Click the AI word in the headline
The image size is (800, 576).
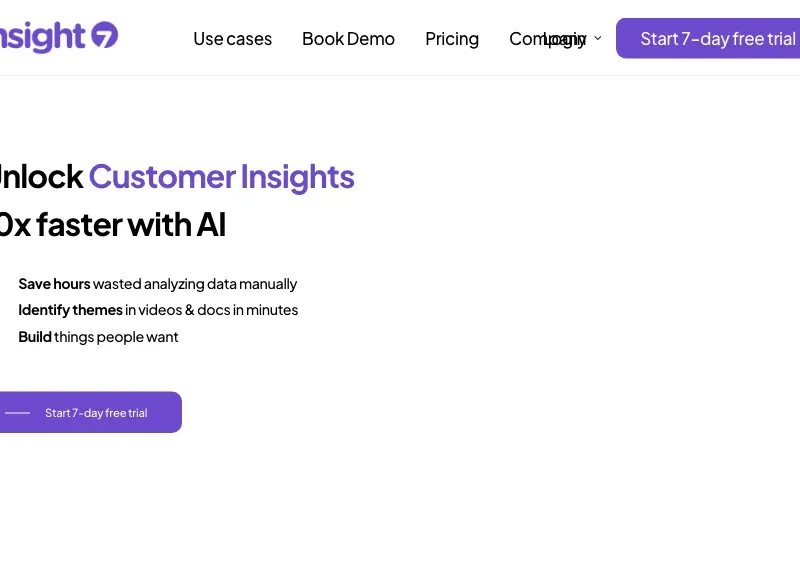211,224
